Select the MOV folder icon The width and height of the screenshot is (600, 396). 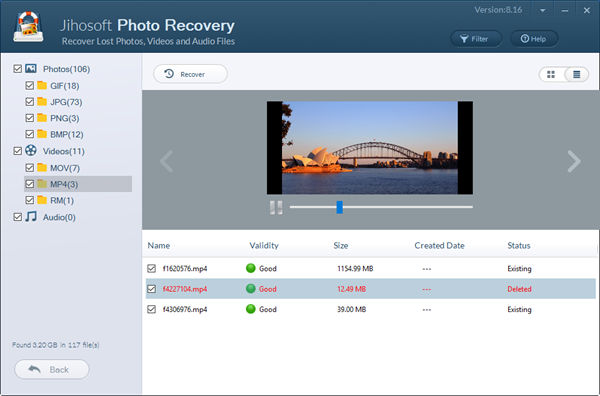(42, 167)
